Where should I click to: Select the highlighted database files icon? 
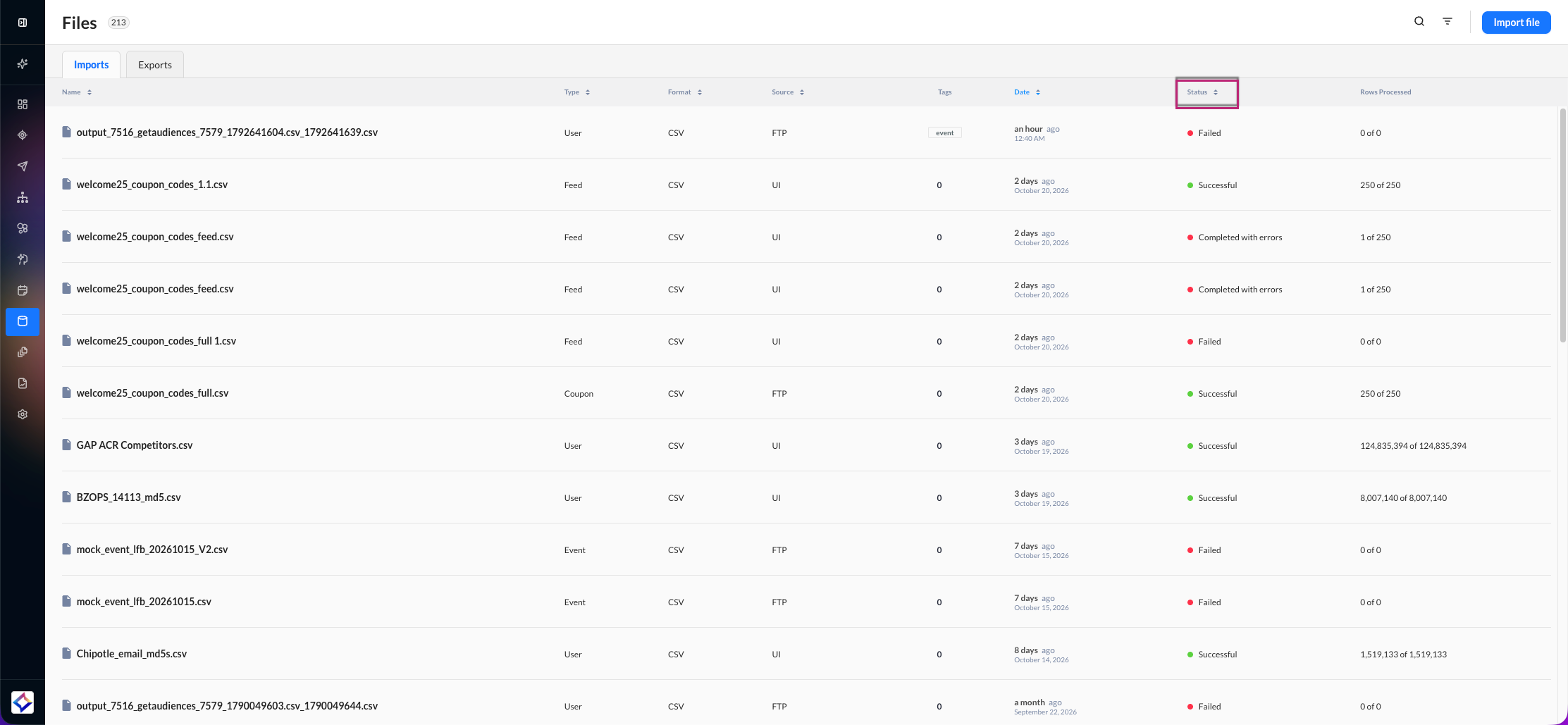(23, 321)
